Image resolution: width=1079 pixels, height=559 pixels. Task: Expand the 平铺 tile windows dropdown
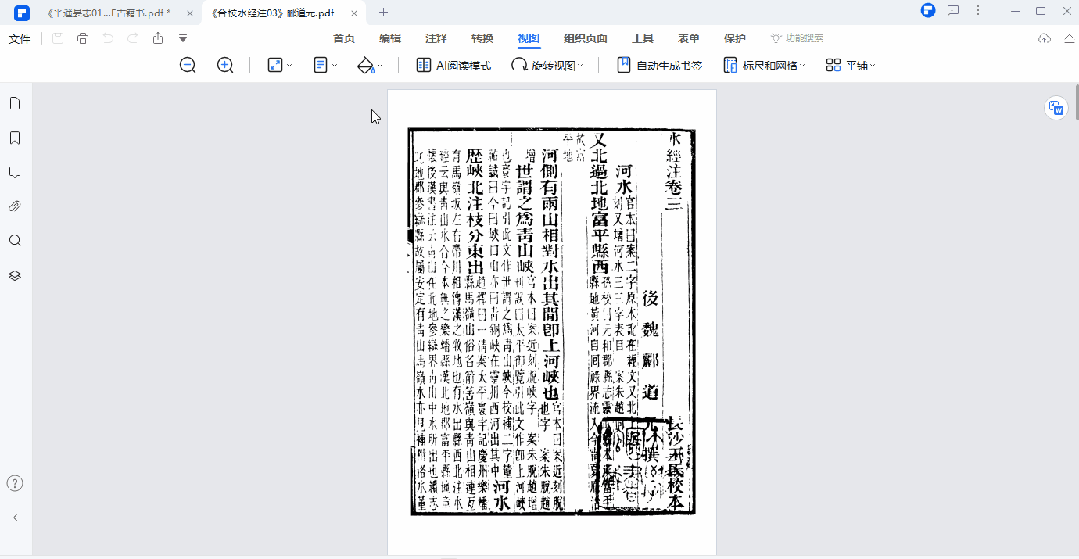click(850, 65)
